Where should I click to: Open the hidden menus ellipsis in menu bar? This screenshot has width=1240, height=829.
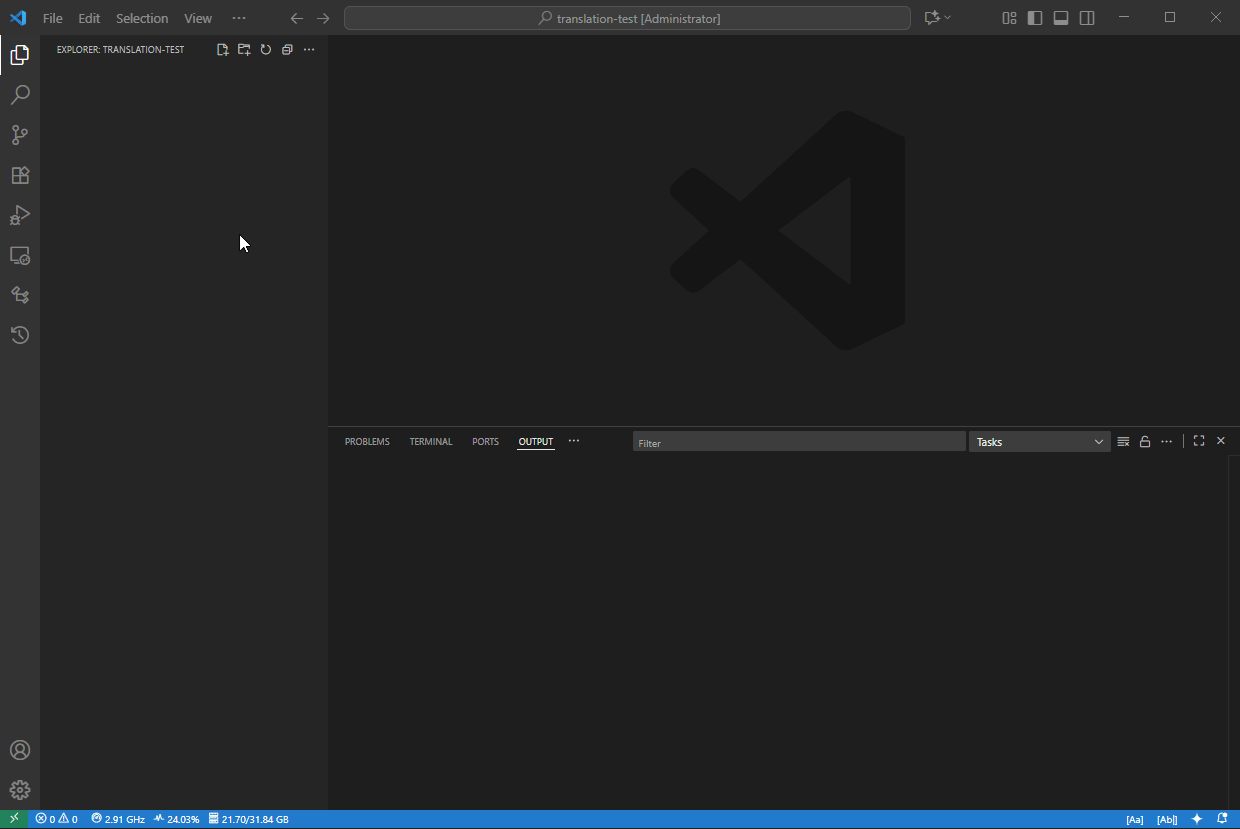[x=238, y=18]
